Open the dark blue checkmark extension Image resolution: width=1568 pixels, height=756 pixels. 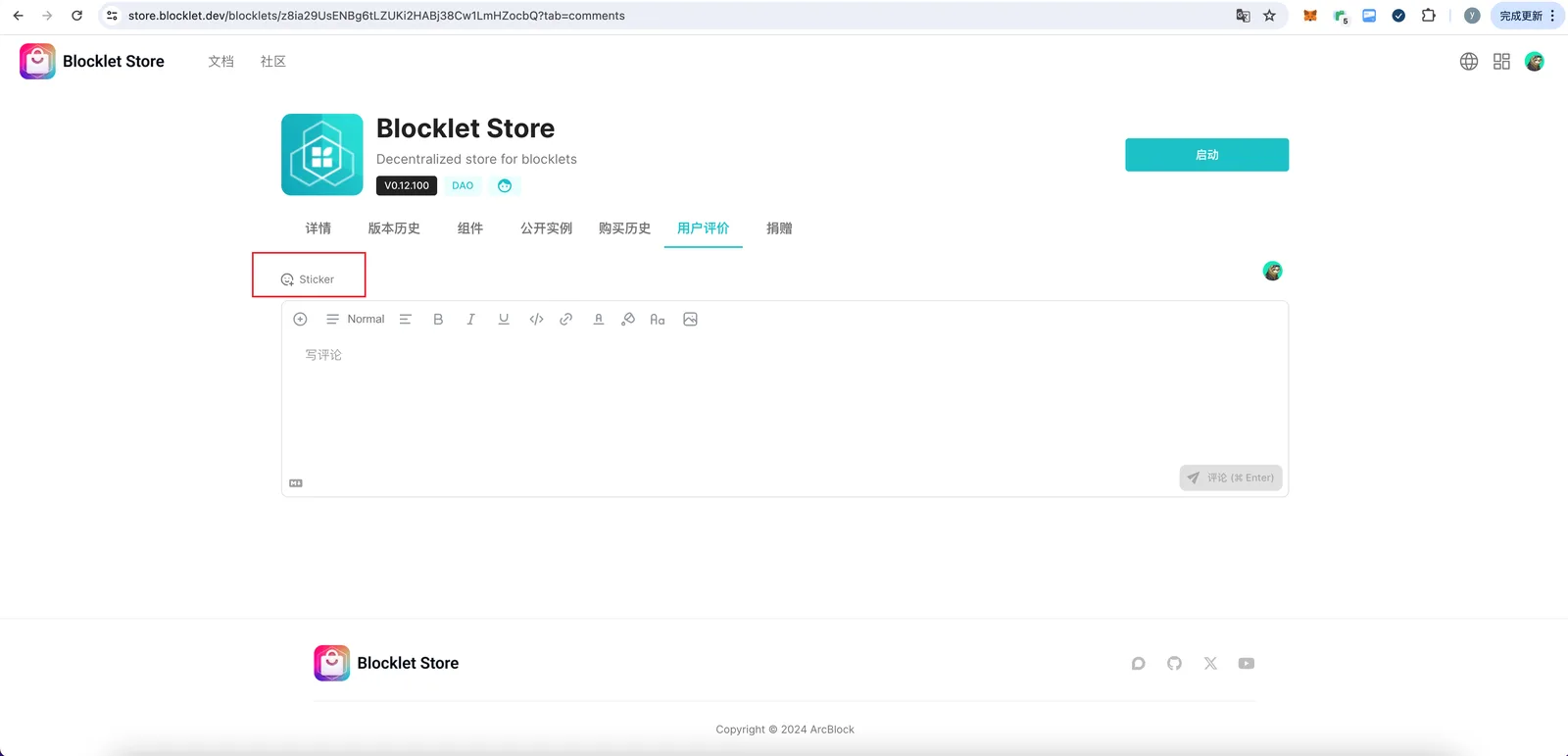(1398, 16)
